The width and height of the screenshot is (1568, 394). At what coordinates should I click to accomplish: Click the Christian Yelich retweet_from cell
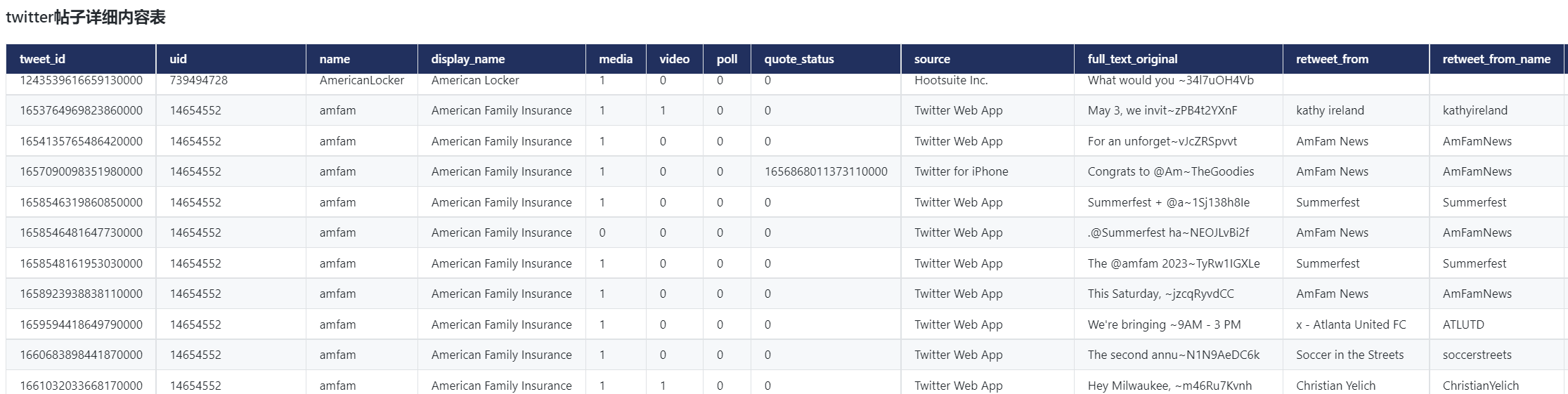1335,386
